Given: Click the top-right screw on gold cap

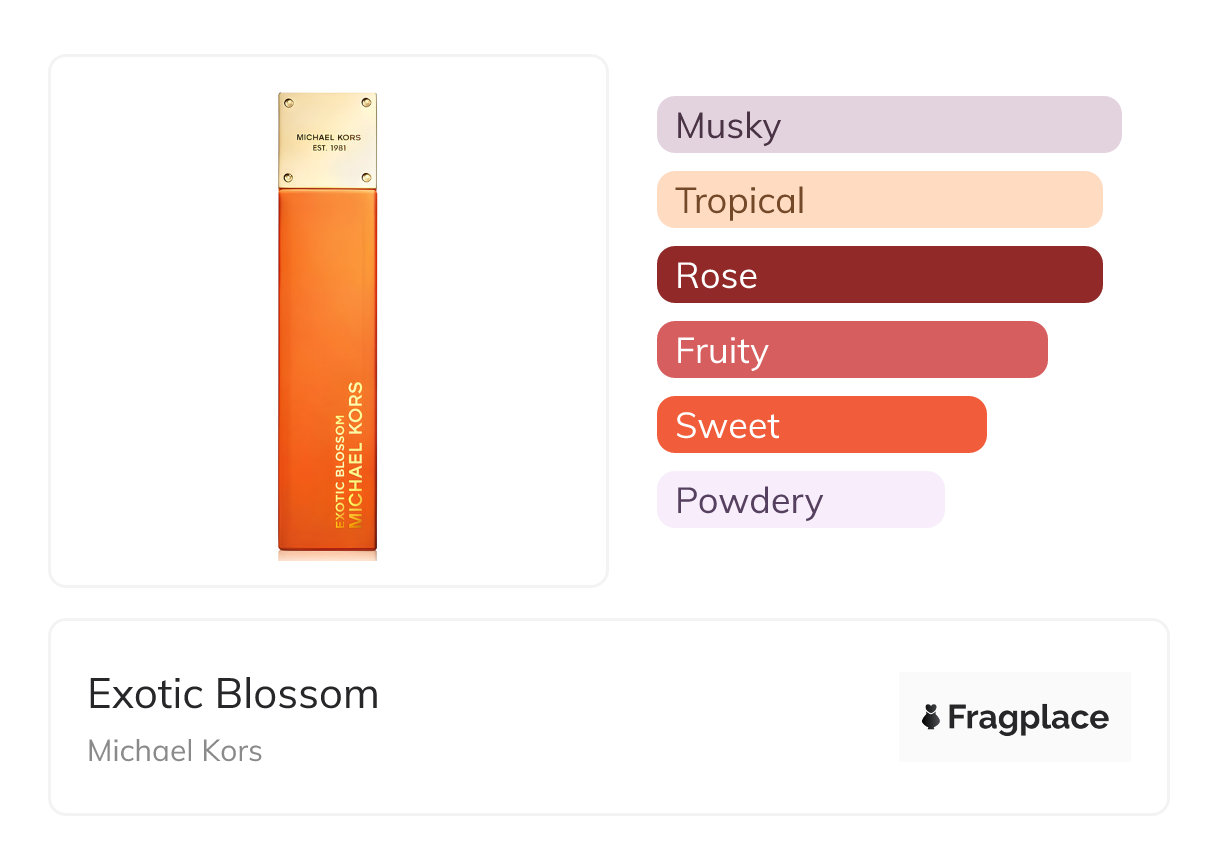Looking at the screenshot, I should coord(368,102).
